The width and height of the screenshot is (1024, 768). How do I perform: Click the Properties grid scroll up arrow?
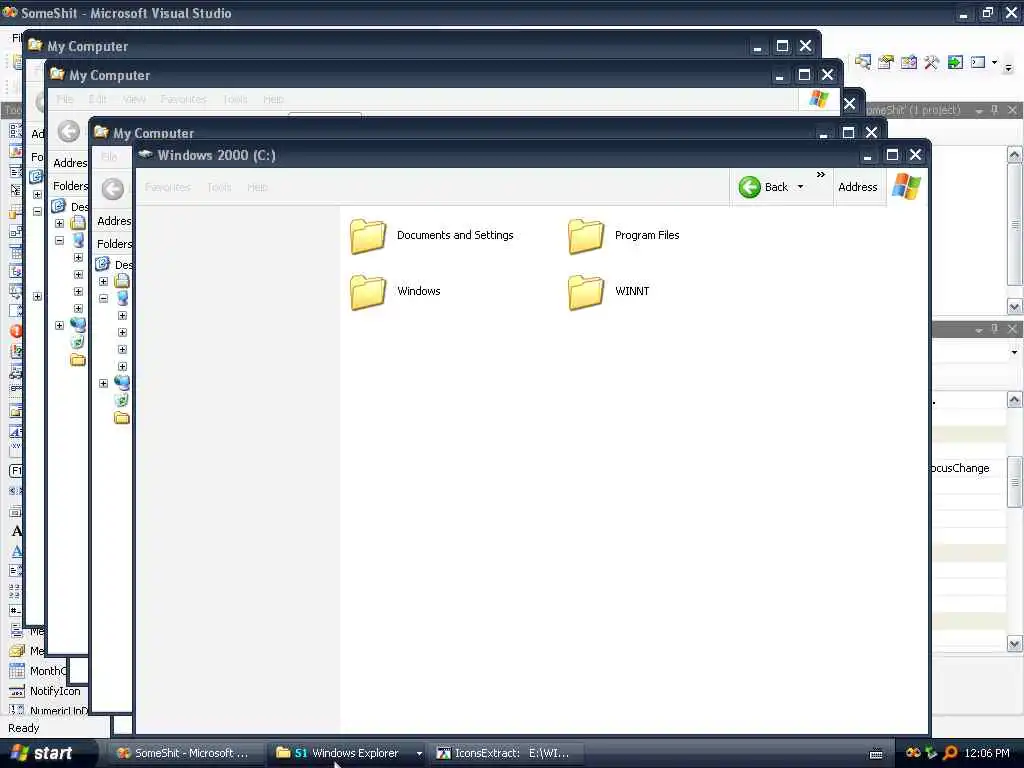(1014, 400)
